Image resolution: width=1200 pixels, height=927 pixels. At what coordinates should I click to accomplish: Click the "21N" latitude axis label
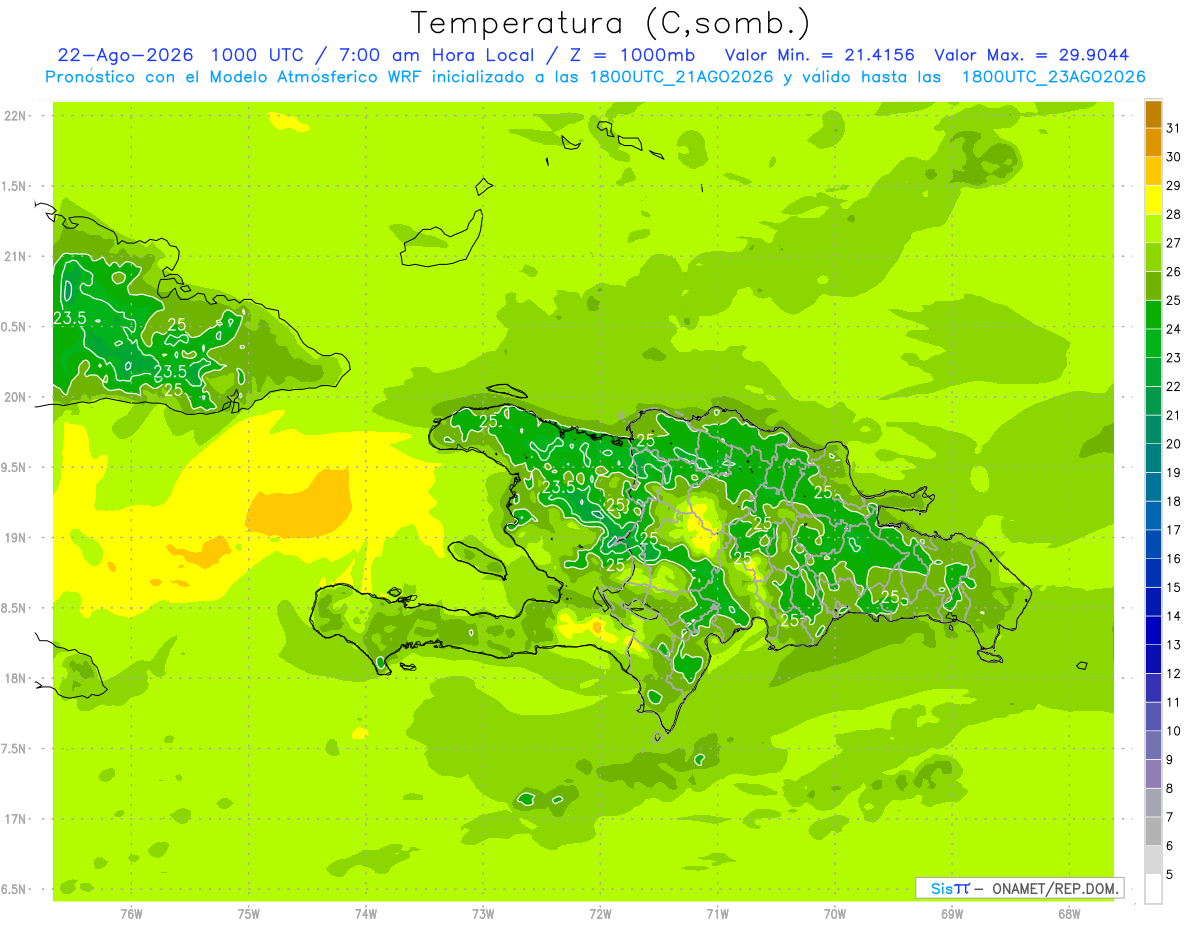pos(15,257)
